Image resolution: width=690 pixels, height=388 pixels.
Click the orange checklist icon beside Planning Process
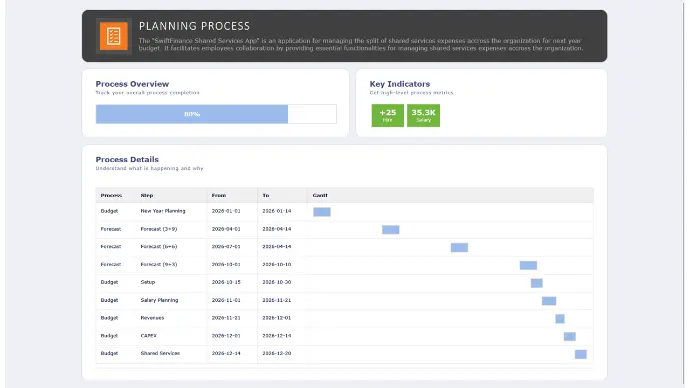[114, 36]
